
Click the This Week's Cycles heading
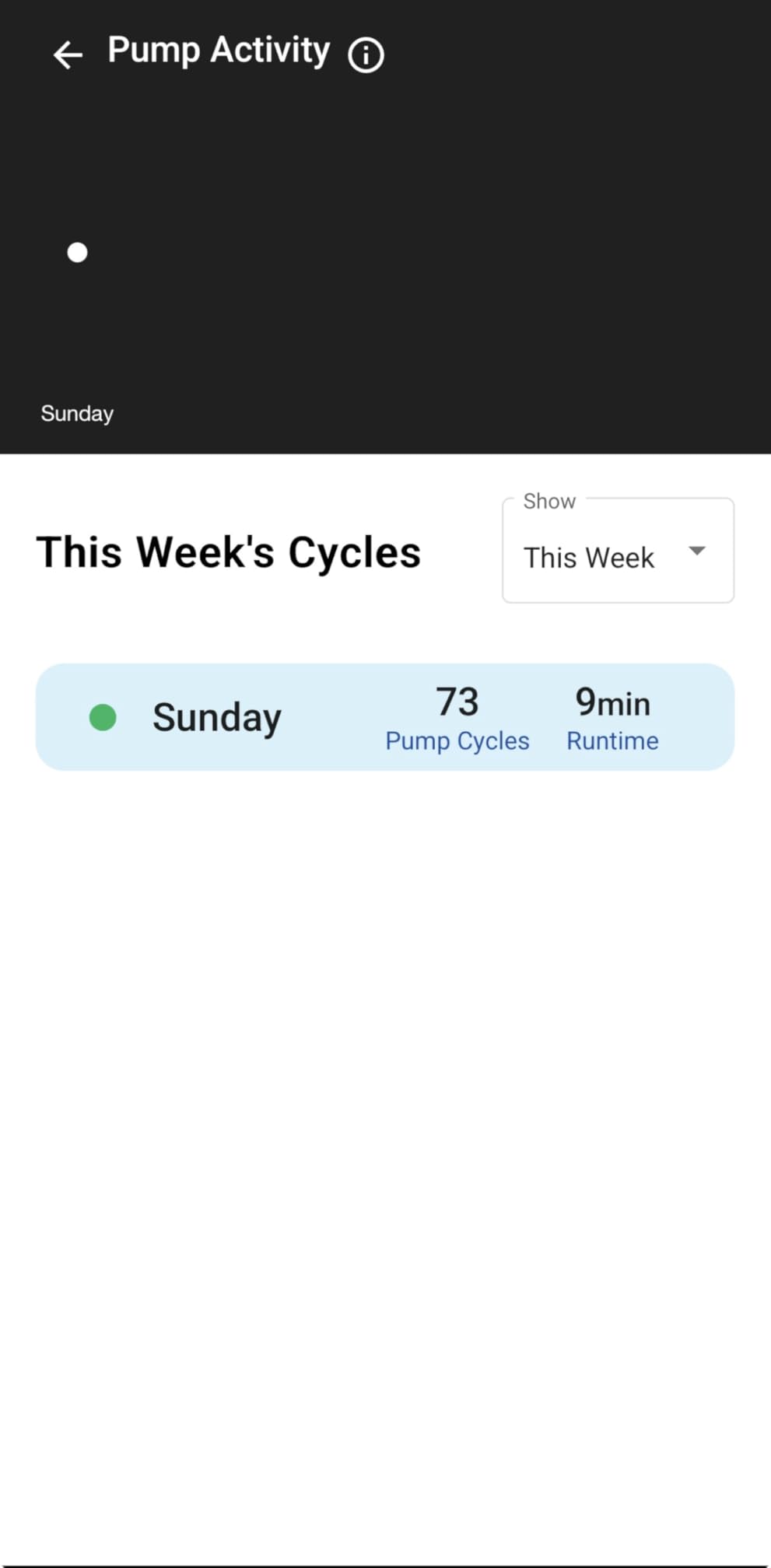pos(229,553)
